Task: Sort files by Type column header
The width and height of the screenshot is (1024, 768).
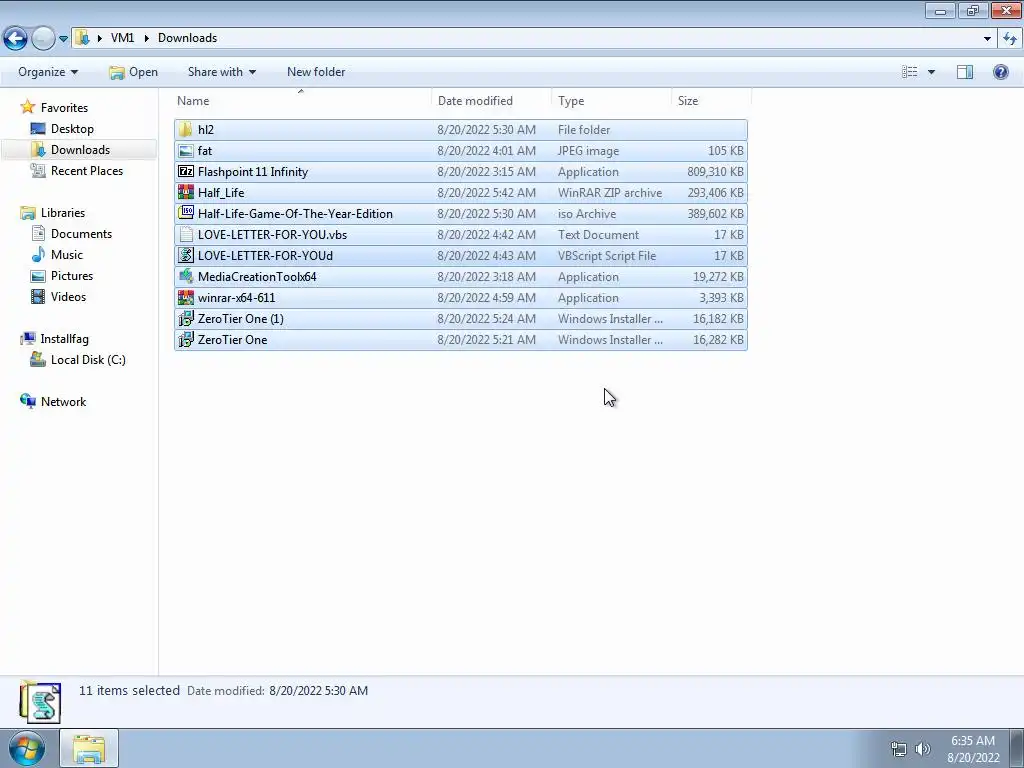Action: 611,101
